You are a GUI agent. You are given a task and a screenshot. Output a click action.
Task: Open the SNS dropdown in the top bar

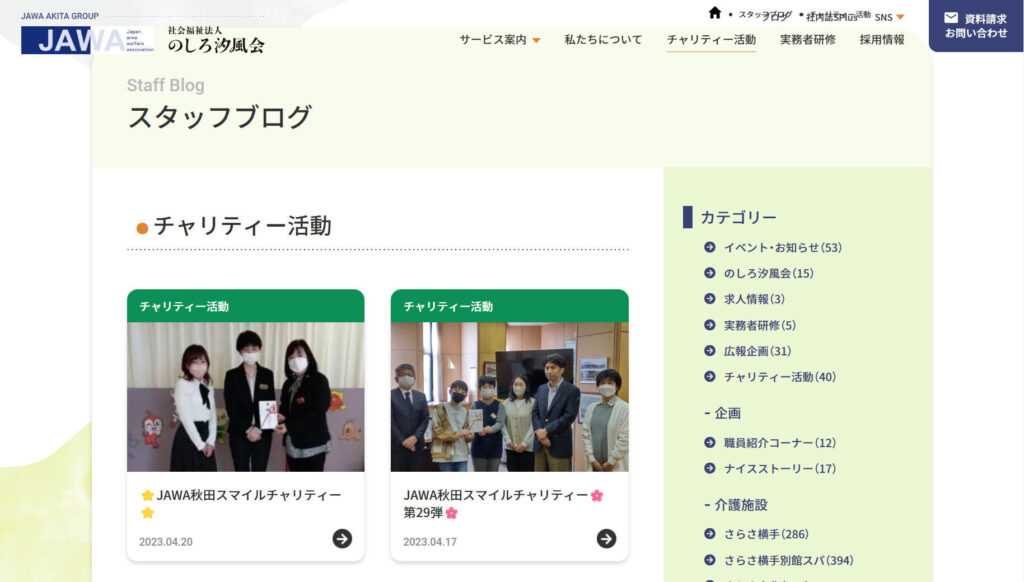click(x=889, y=17)
